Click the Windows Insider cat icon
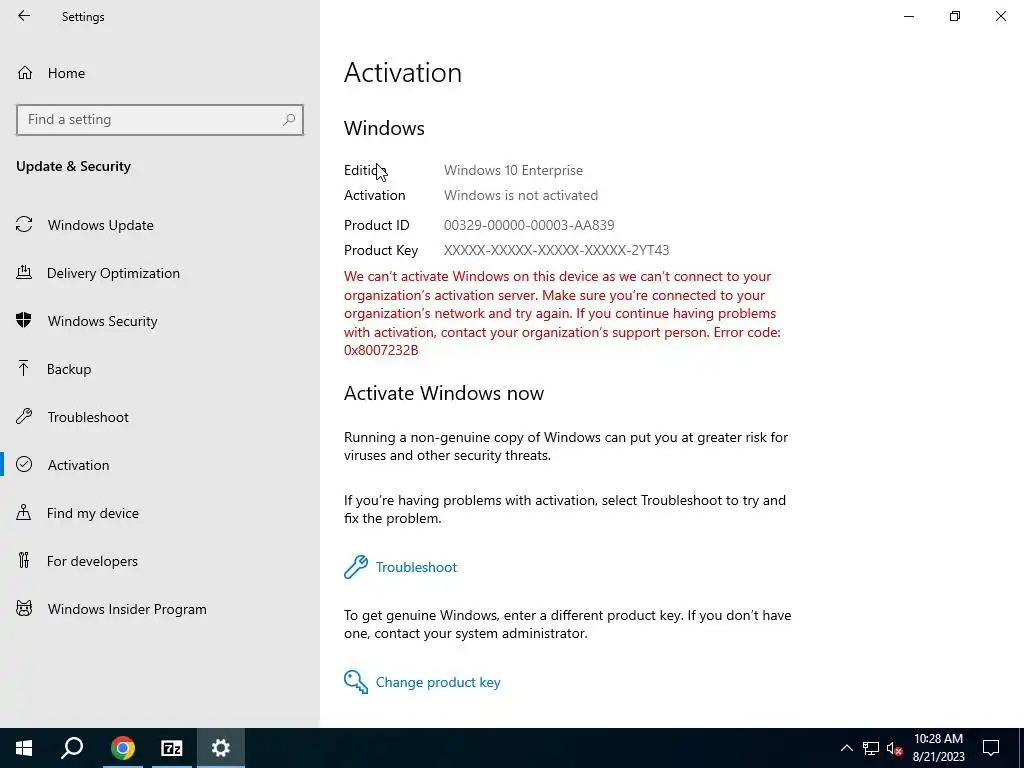 24,609
